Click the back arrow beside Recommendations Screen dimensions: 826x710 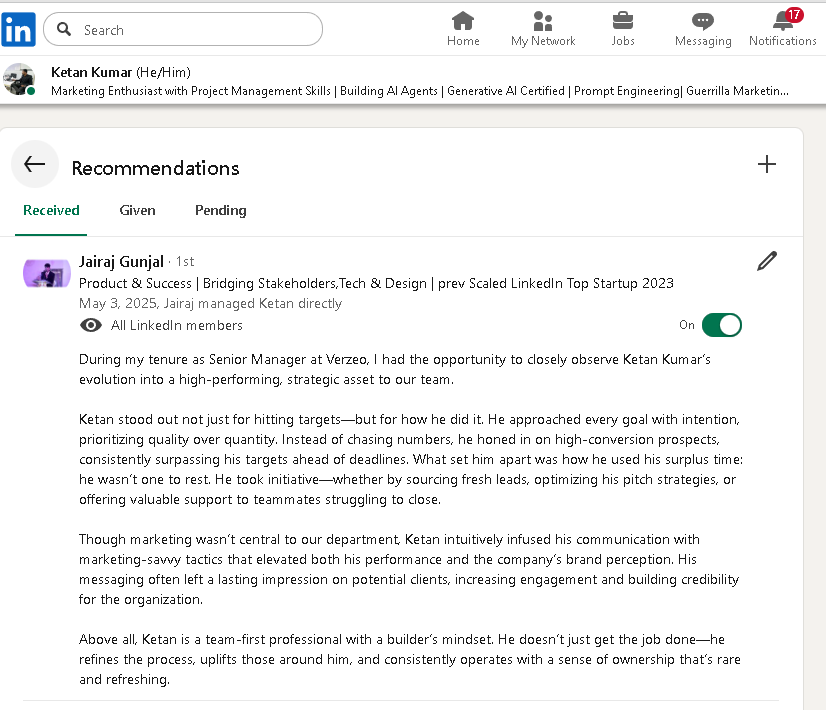coord(35,165)
